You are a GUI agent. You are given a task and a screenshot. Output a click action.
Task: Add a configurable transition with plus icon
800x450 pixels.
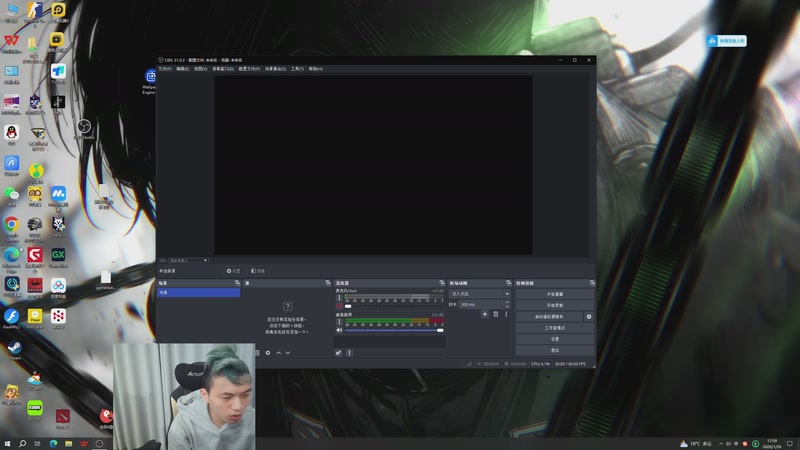(485, 314)
